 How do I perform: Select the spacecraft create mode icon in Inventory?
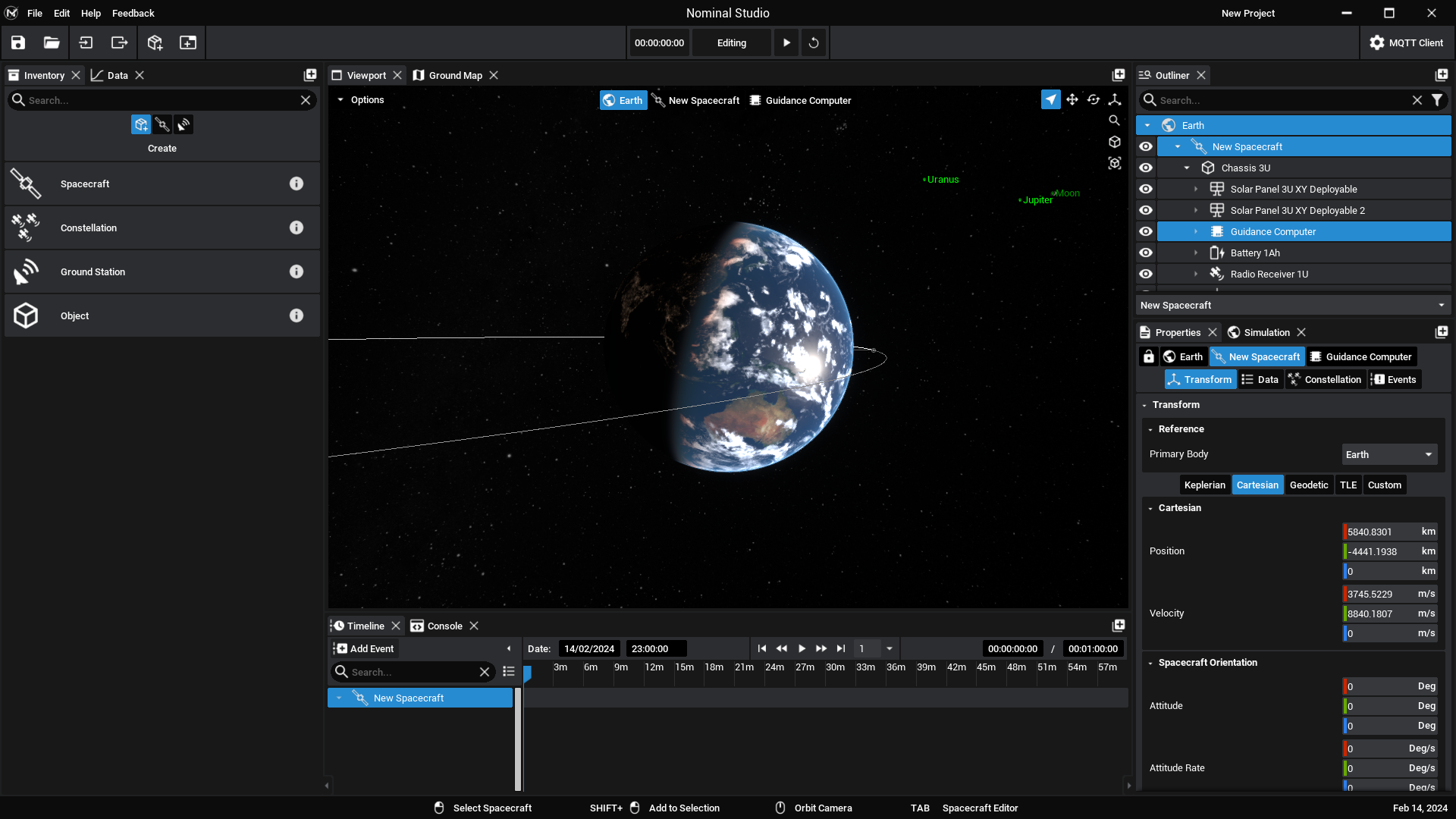(x=162, y=124)
